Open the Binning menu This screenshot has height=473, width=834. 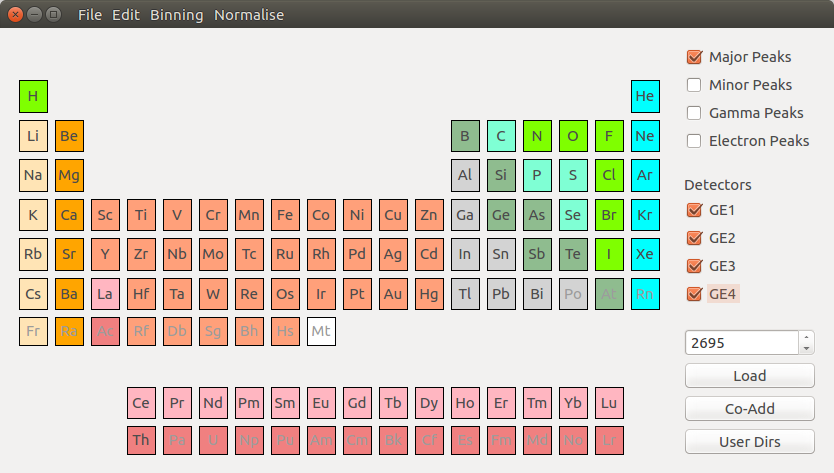tap(176, 15)
